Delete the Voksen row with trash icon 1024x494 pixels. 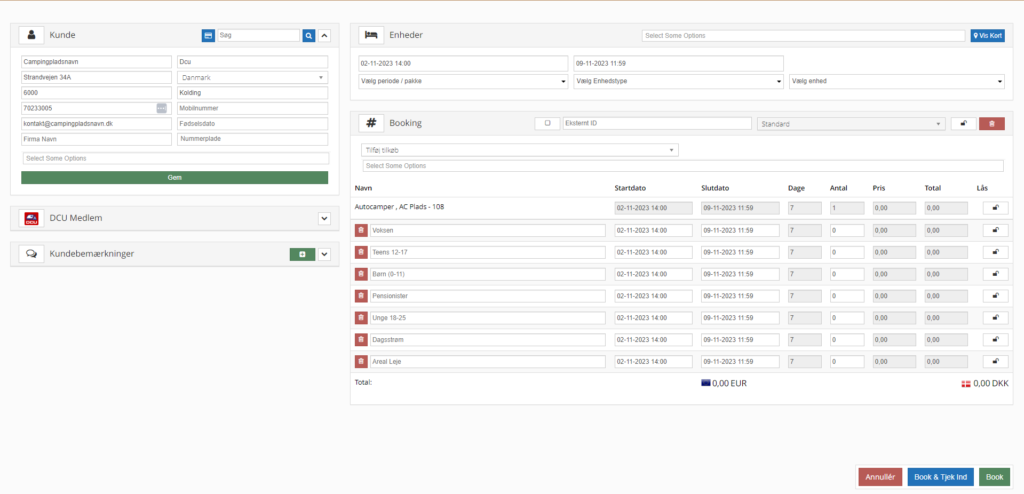[x=361, y=230]
